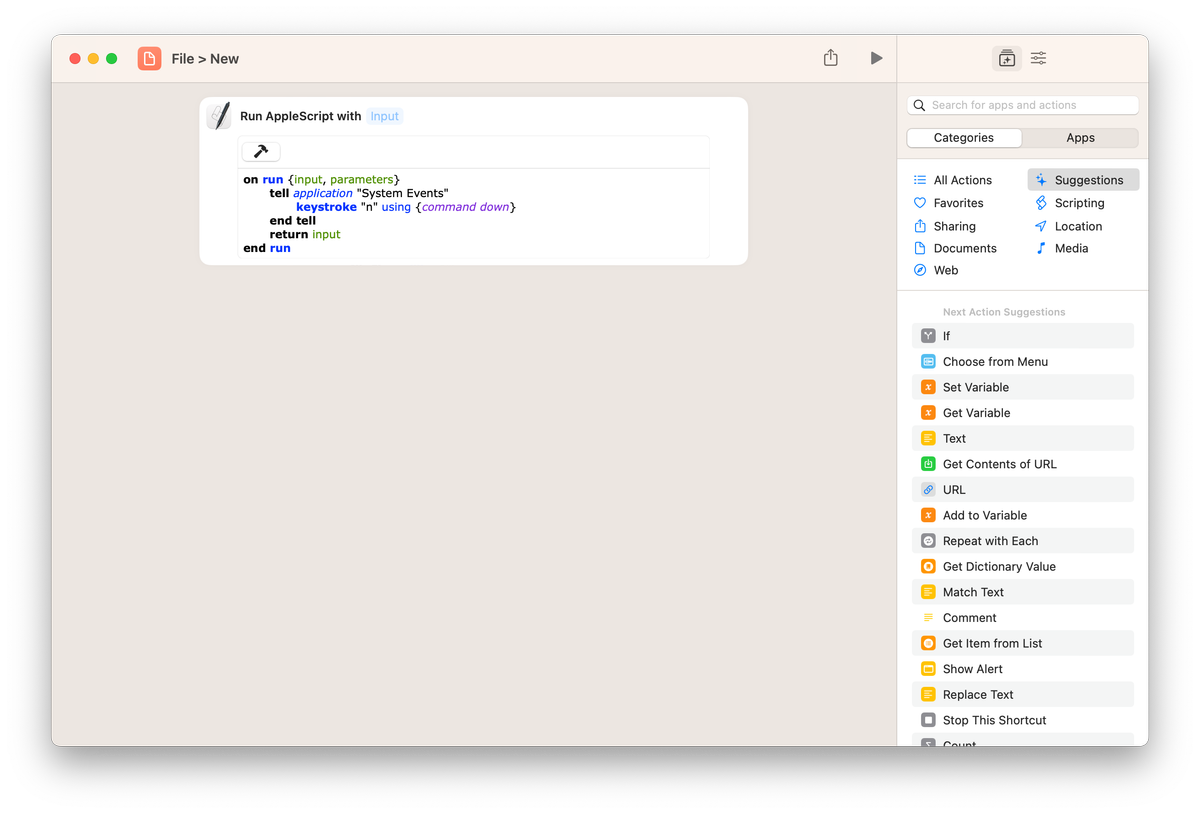Click the Get Contents of URL icon
This screenshot has height=814, width=1200.
928,464
